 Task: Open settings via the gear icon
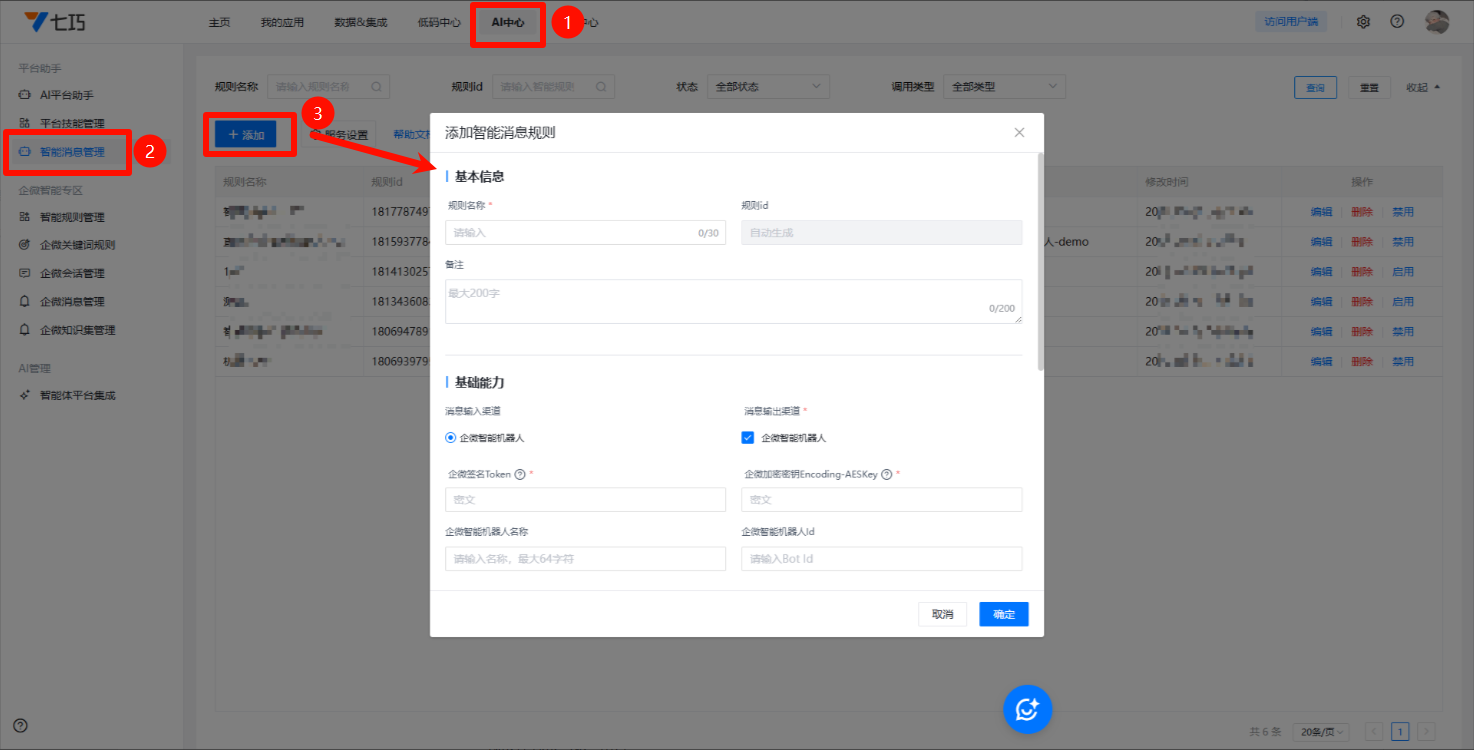point(1363,22)
